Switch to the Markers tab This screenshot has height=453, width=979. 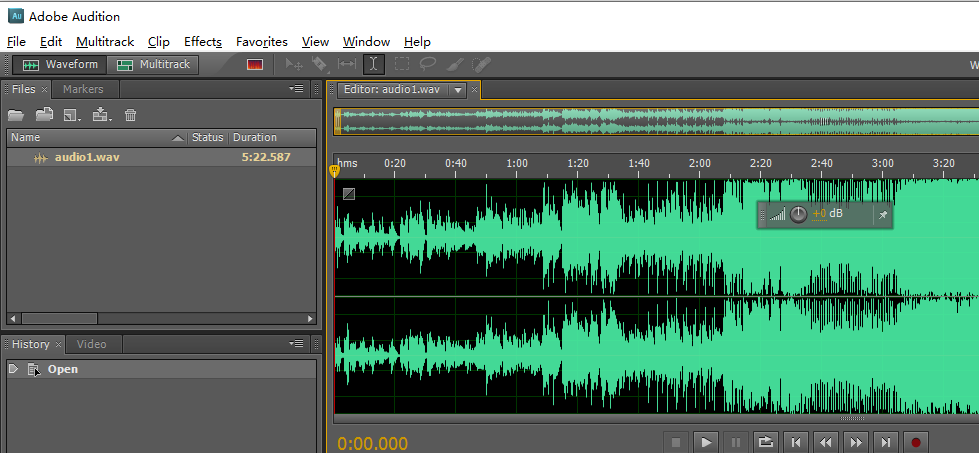[83, 89]
